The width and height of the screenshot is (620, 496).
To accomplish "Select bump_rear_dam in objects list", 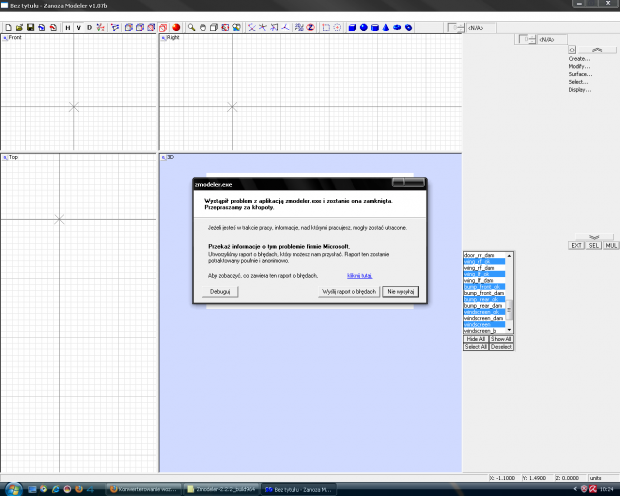I will 484,306.
